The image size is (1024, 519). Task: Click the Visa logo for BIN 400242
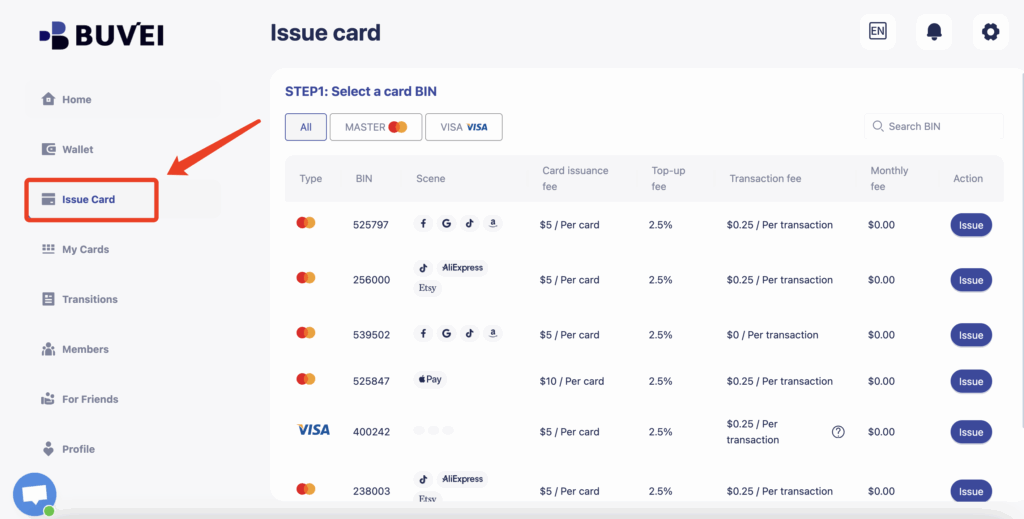(x=313, y=430)
